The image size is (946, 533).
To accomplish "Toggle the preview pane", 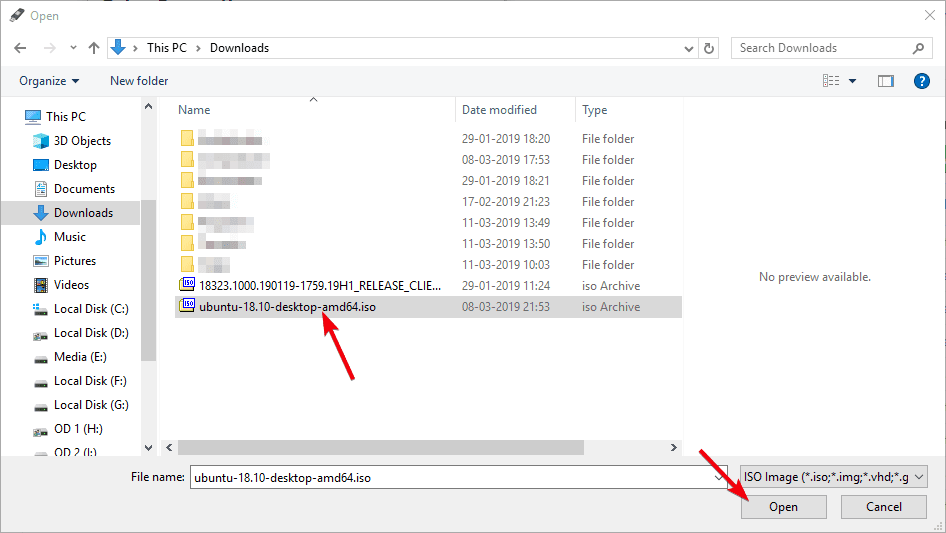I will 885,81.
